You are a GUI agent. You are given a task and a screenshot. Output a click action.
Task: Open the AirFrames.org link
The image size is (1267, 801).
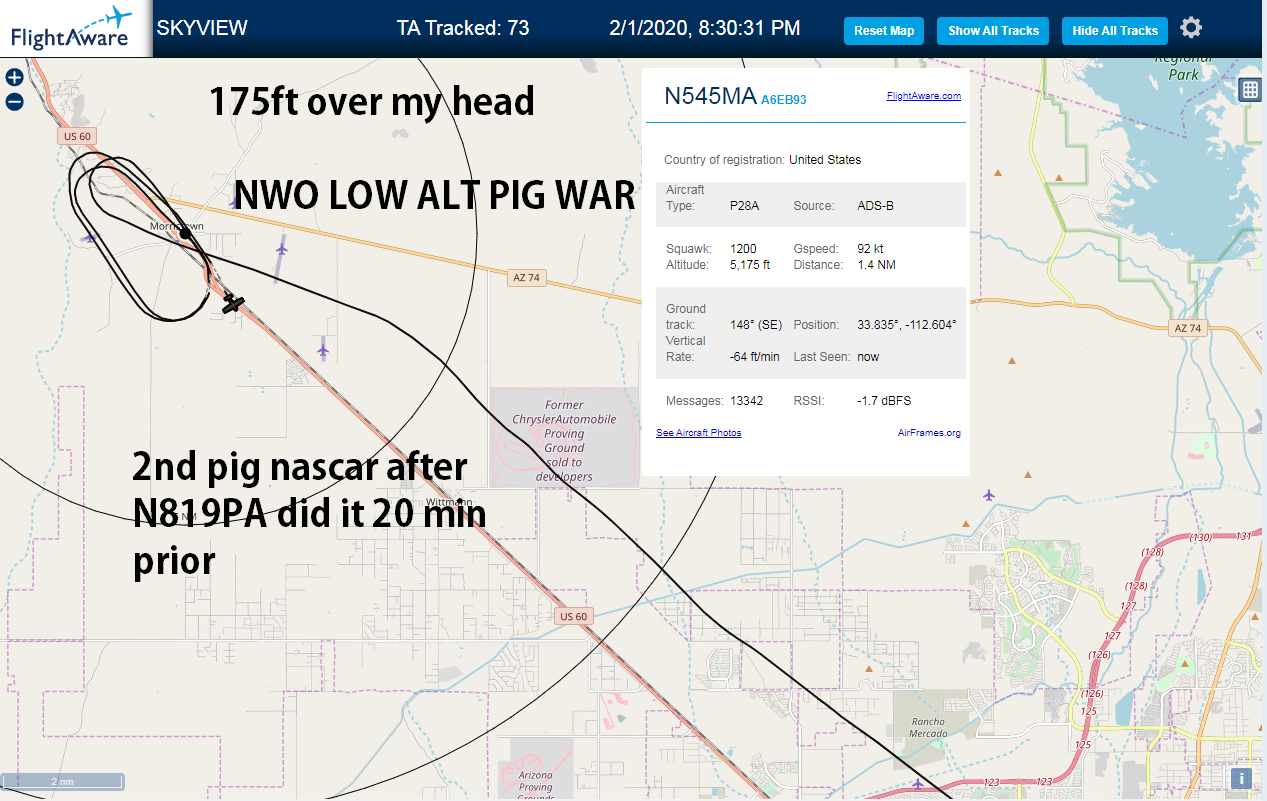coord(929,433)
